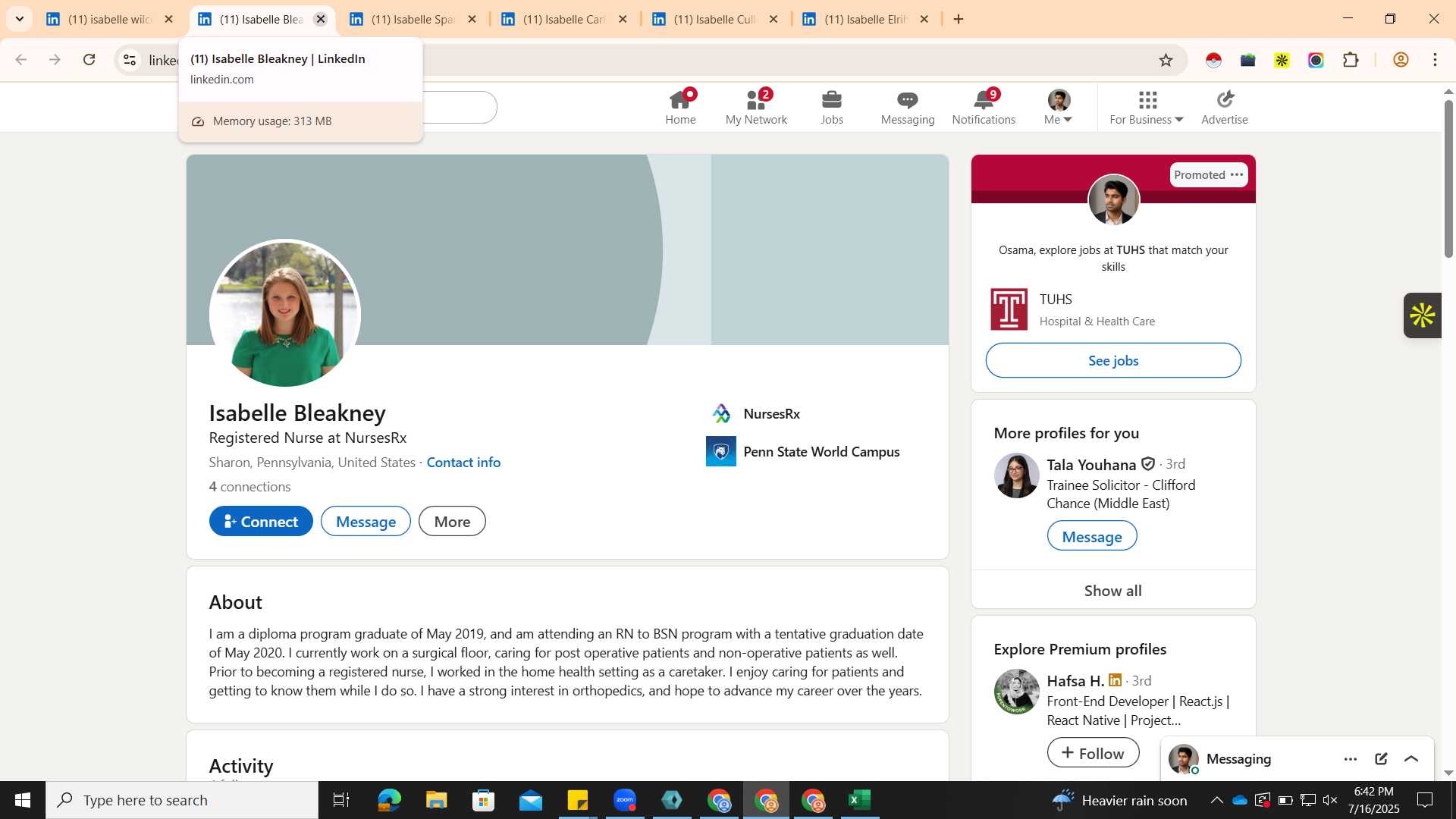Compose new message icon in Messaging panel
This screenshot has height=819, width=1456.
pyautogui.click(x=1381, y=758)
